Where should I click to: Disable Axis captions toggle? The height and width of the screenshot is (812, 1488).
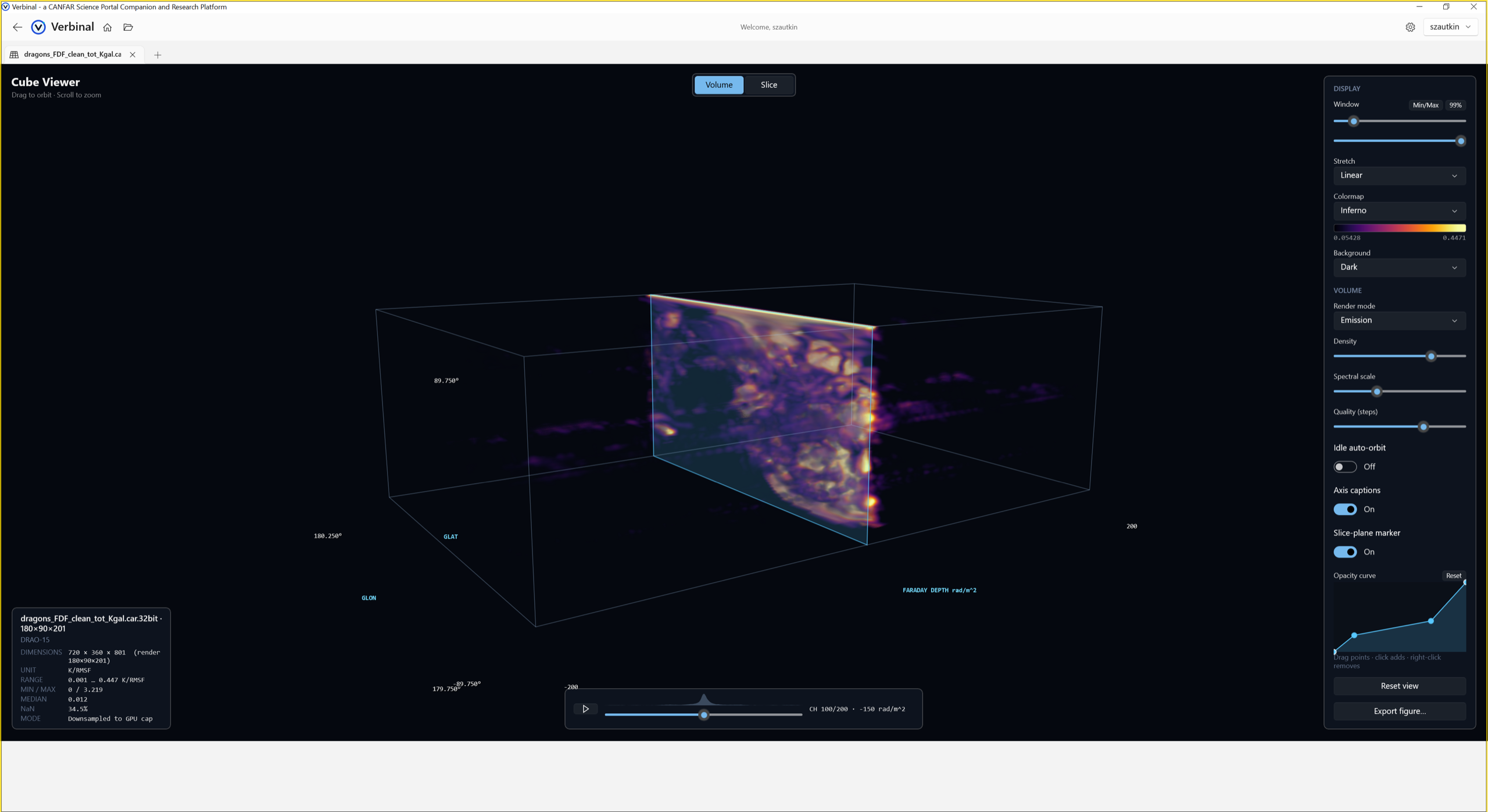tap(1345, 510)
